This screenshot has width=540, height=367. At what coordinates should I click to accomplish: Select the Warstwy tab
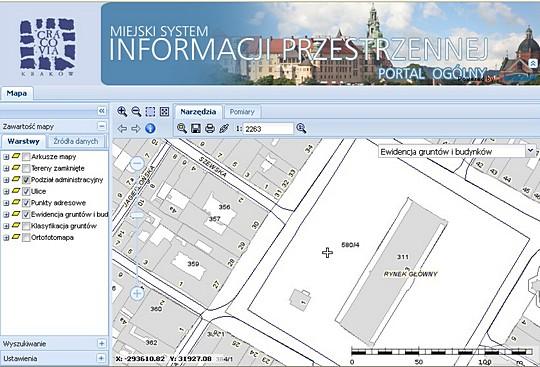tap(23, 141)
